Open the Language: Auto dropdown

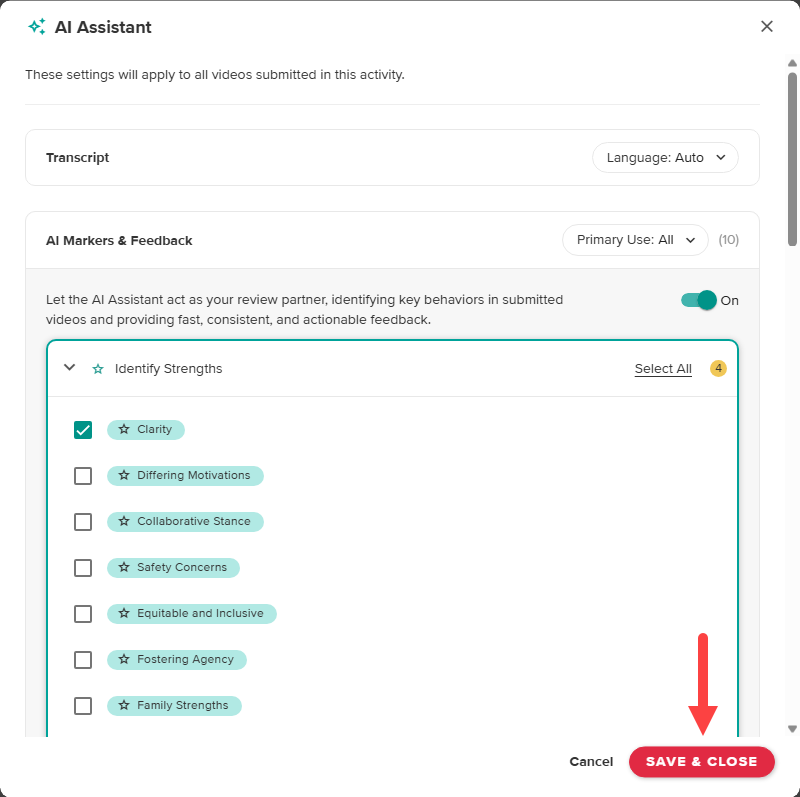665,157
